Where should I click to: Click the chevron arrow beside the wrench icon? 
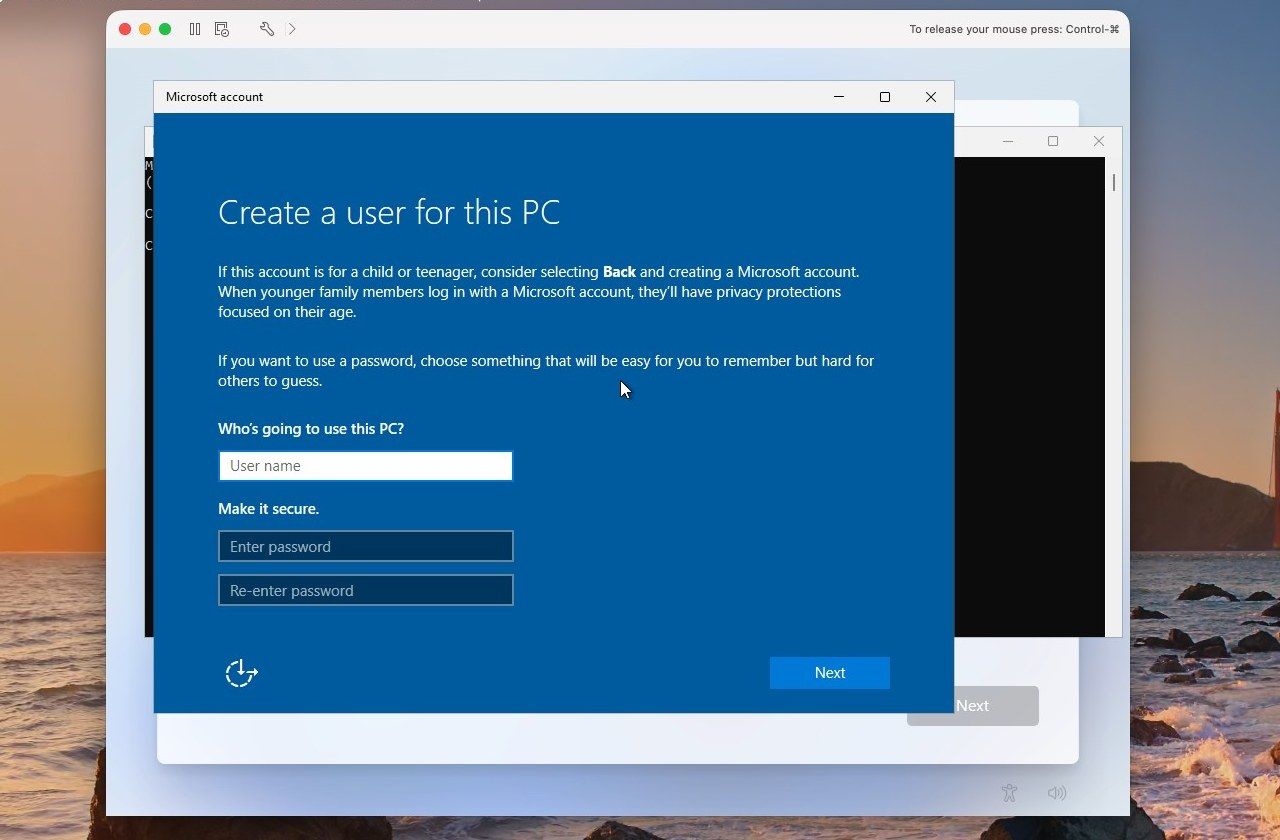292,29
